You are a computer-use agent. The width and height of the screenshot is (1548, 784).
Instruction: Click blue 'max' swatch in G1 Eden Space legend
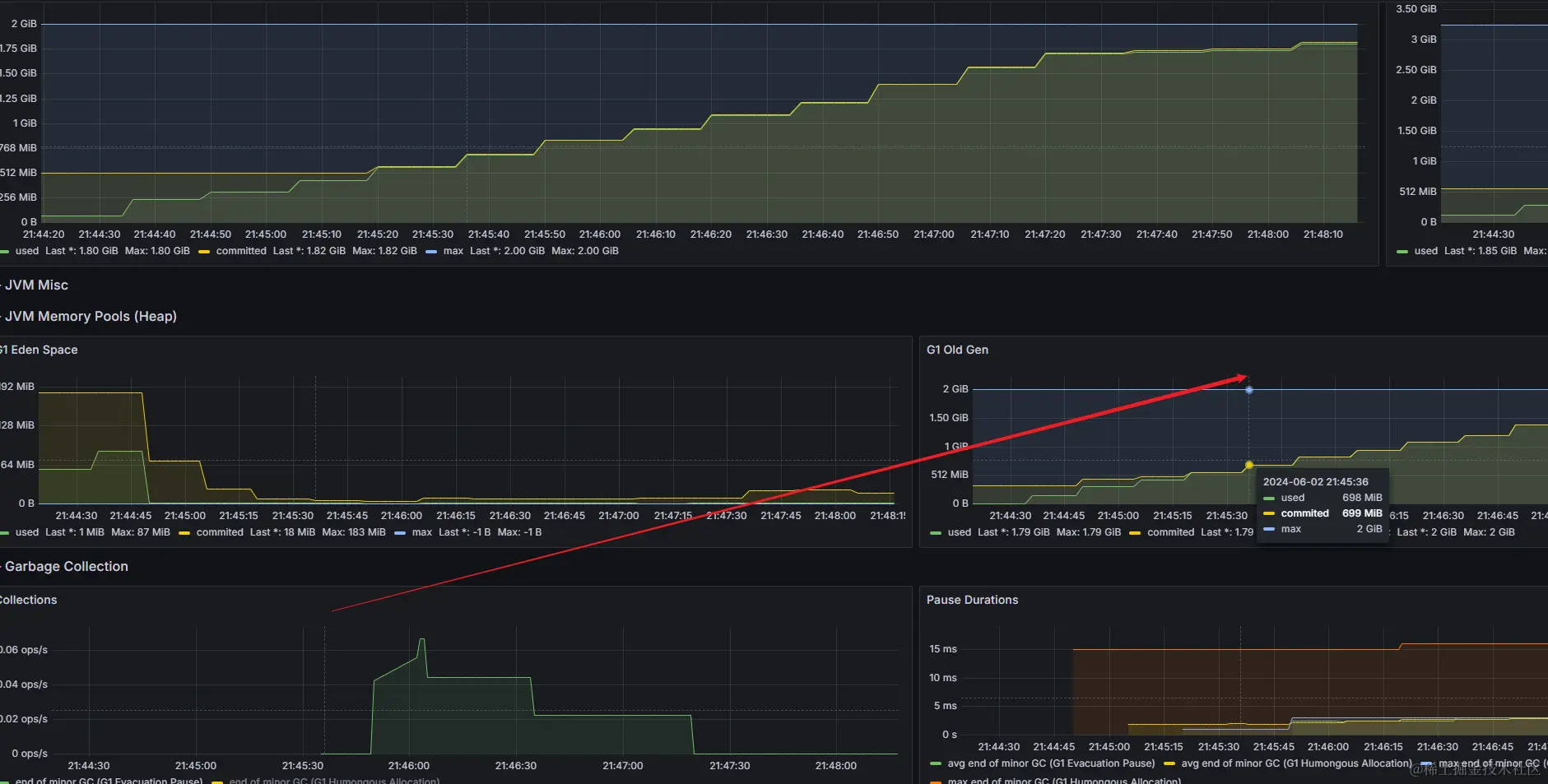[400, 533]
